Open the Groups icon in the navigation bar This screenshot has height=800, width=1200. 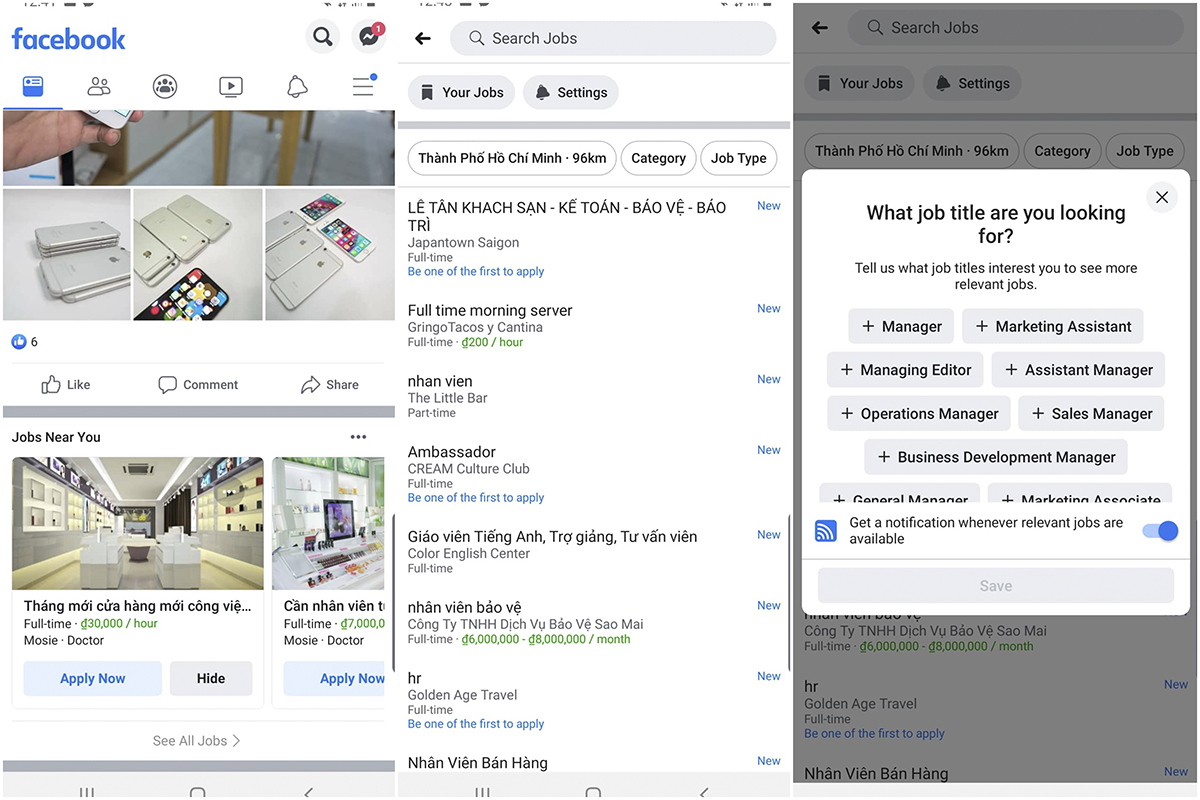164,87
